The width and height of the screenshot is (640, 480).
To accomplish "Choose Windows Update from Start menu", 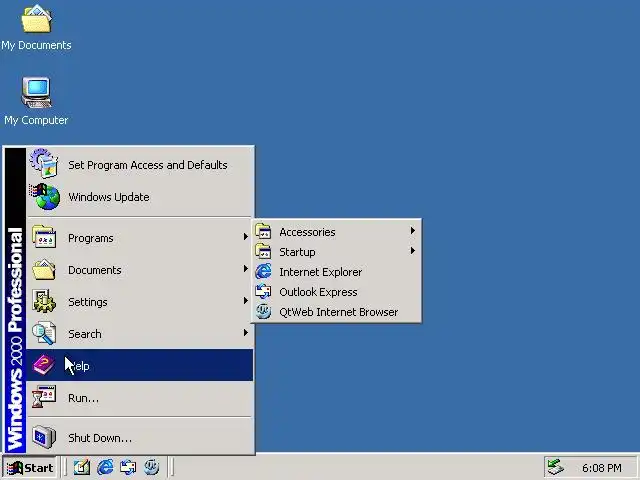I will coord(140,197).
